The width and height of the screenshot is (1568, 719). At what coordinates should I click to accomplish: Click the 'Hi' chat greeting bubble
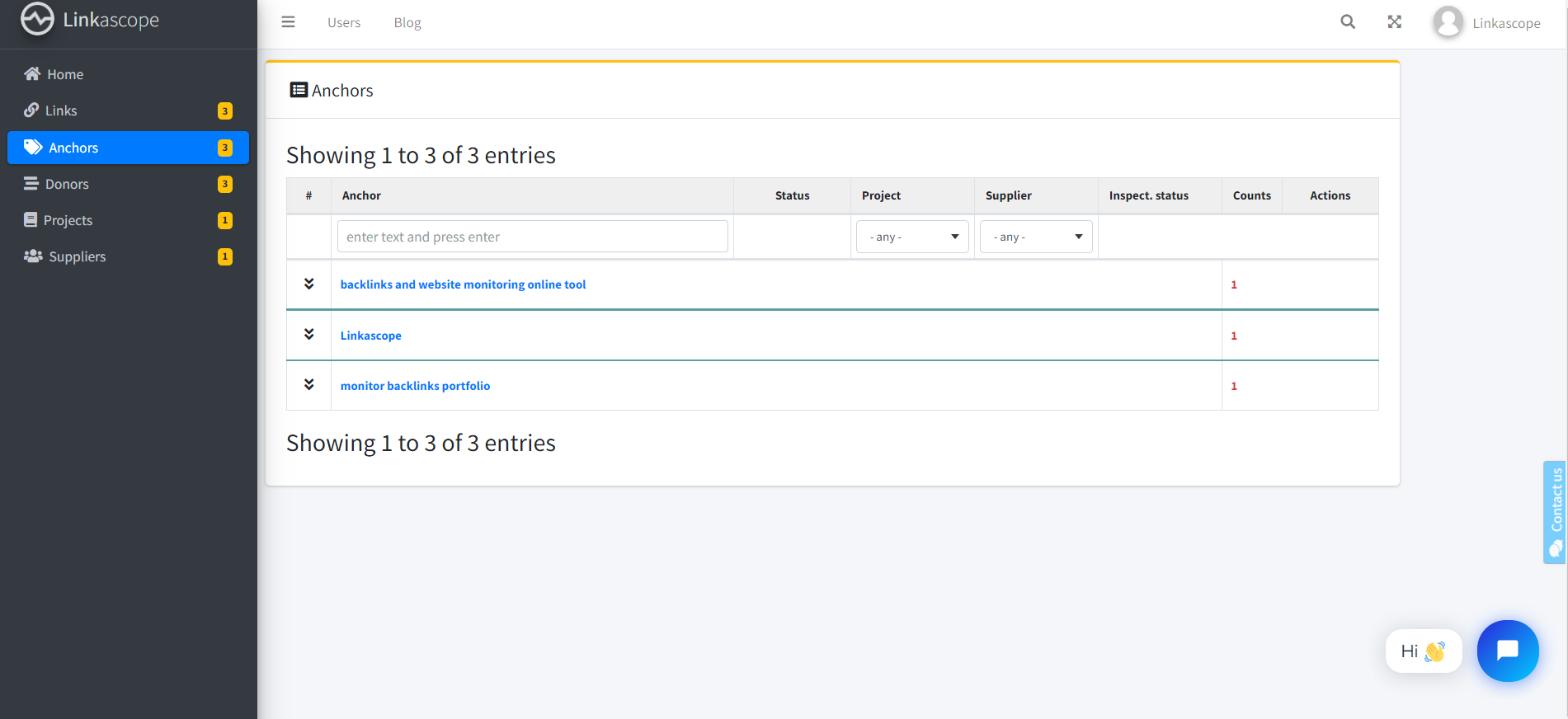1424,651
